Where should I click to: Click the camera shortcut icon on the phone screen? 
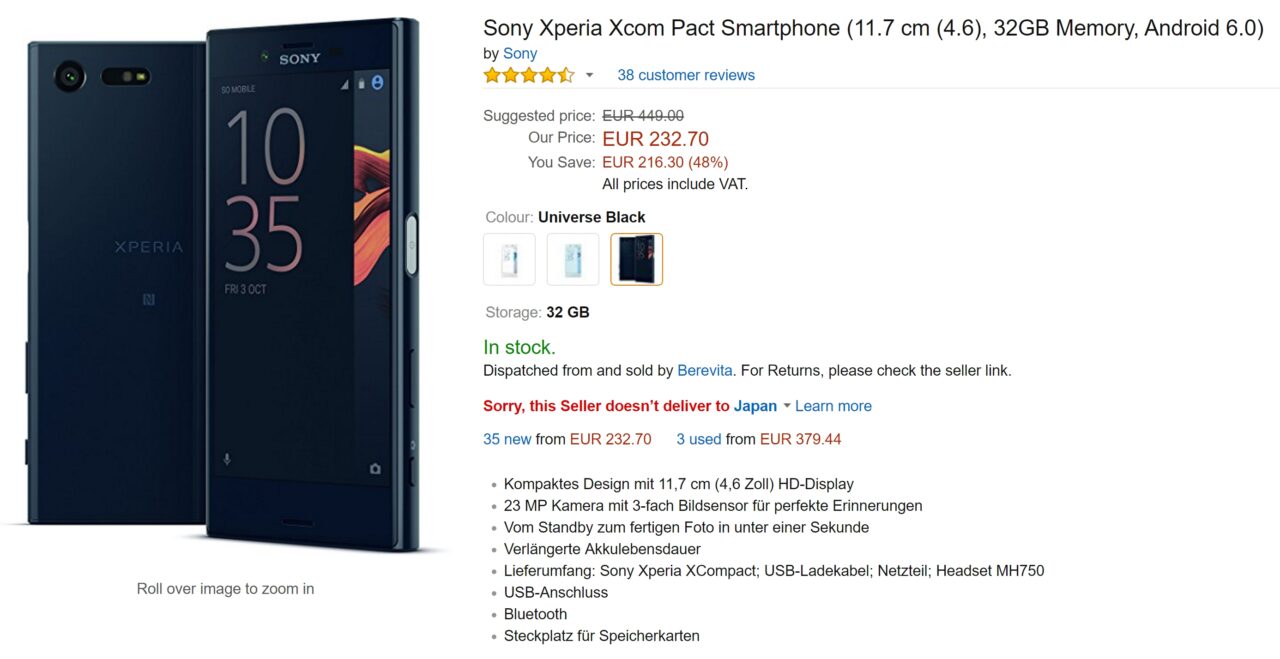coord(375,468)
